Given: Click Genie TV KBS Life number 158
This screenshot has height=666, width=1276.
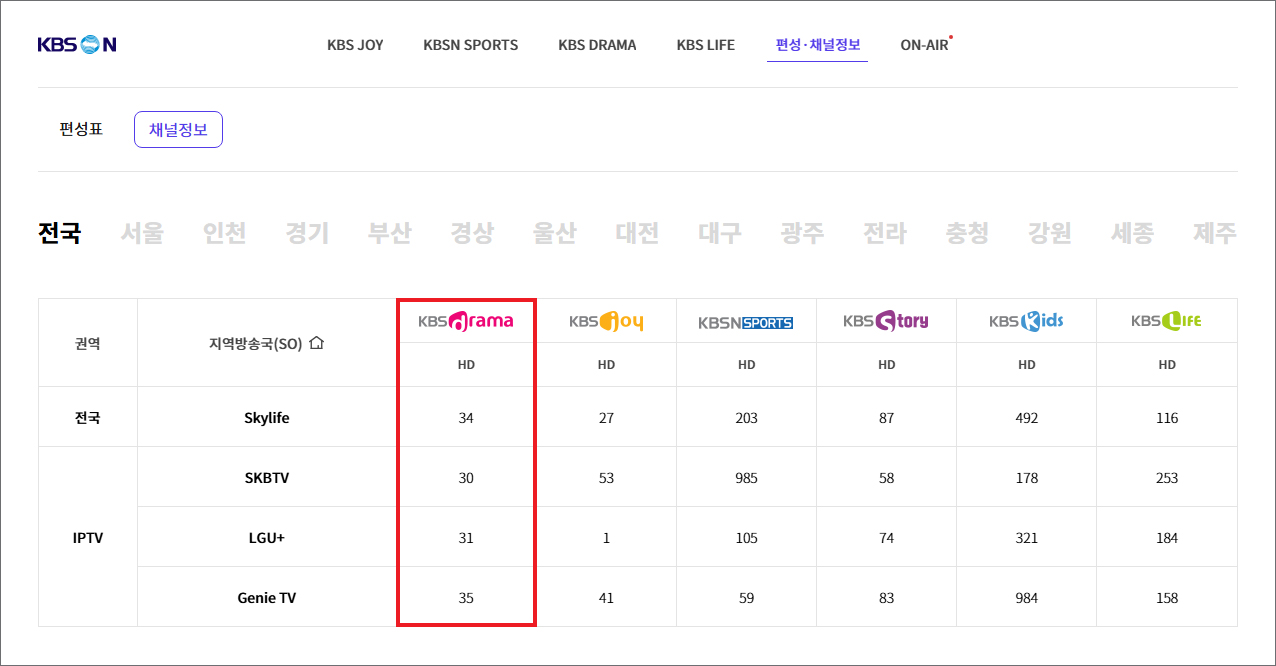Looking at the screenshot, I should point(1166,598).
